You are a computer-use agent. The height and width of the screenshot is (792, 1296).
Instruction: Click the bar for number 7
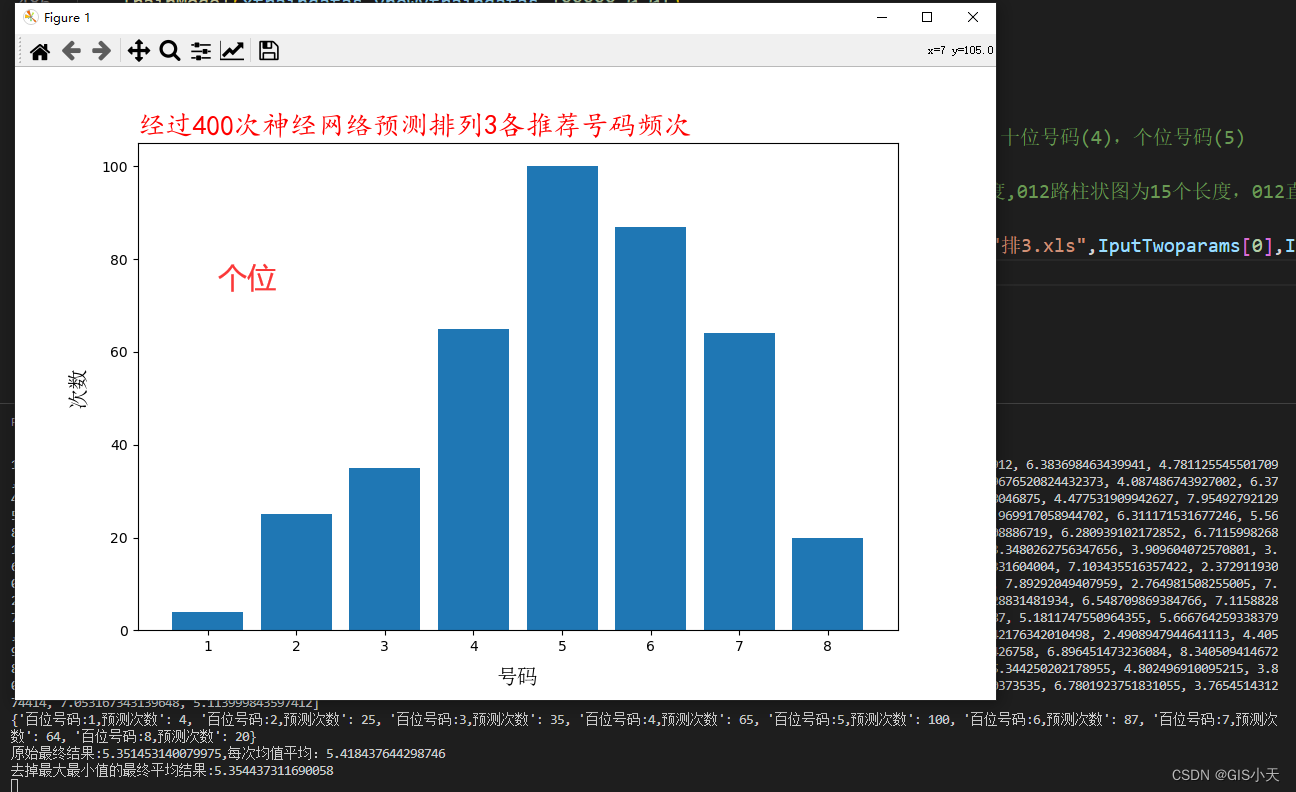pos(739,481)
